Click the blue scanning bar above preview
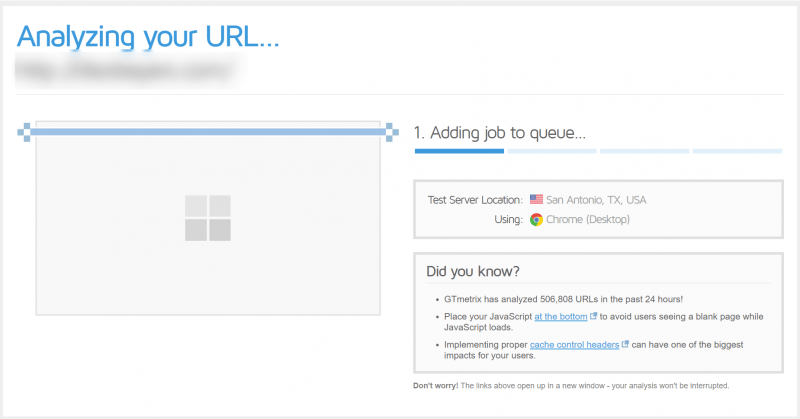The image size is (800, 419). [x=208, y=129]
